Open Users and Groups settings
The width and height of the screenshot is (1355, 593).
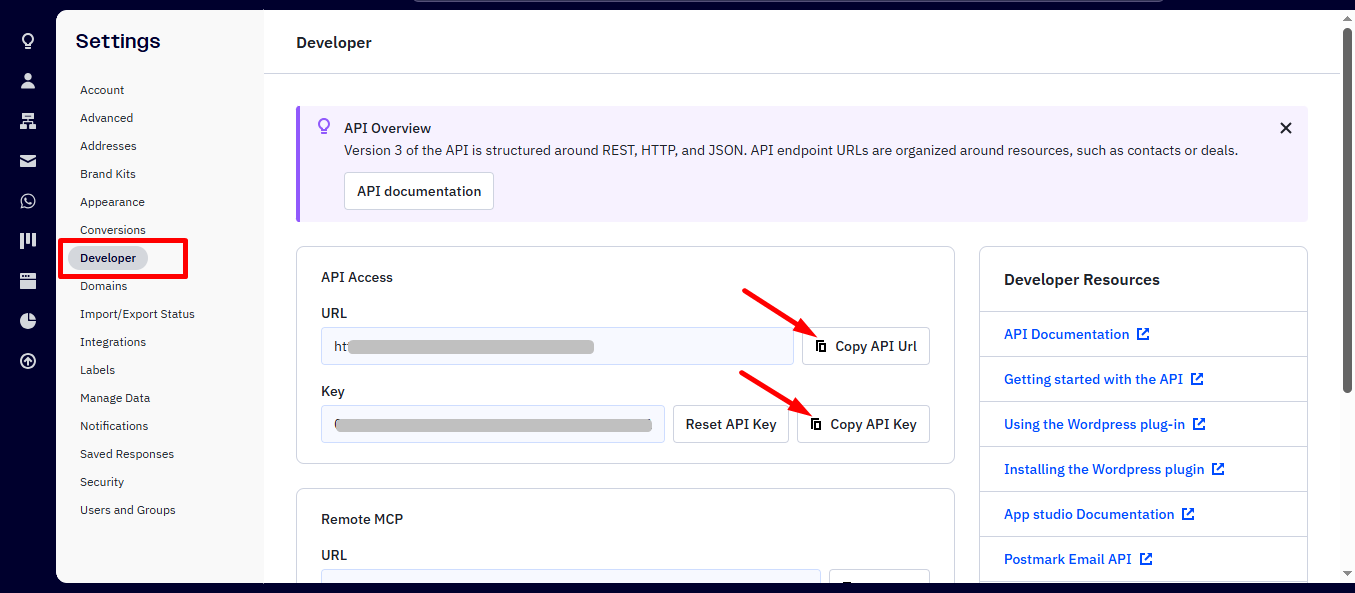[x=127, y=509]
